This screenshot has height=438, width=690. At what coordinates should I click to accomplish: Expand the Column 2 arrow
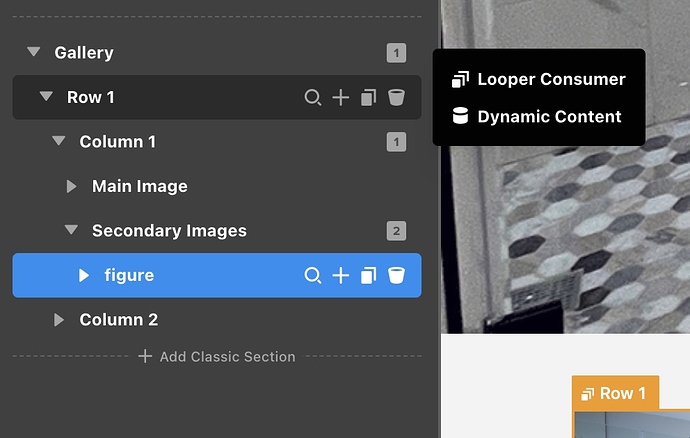(59, 320)
